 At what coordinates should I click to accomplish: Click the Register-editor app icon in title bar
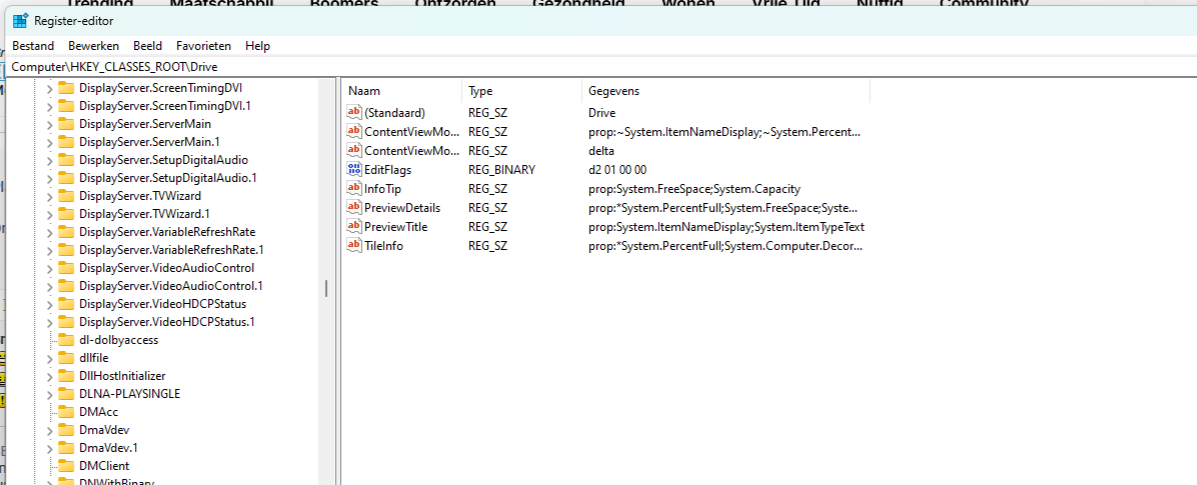pyautogui.click(x=20, y=20)
